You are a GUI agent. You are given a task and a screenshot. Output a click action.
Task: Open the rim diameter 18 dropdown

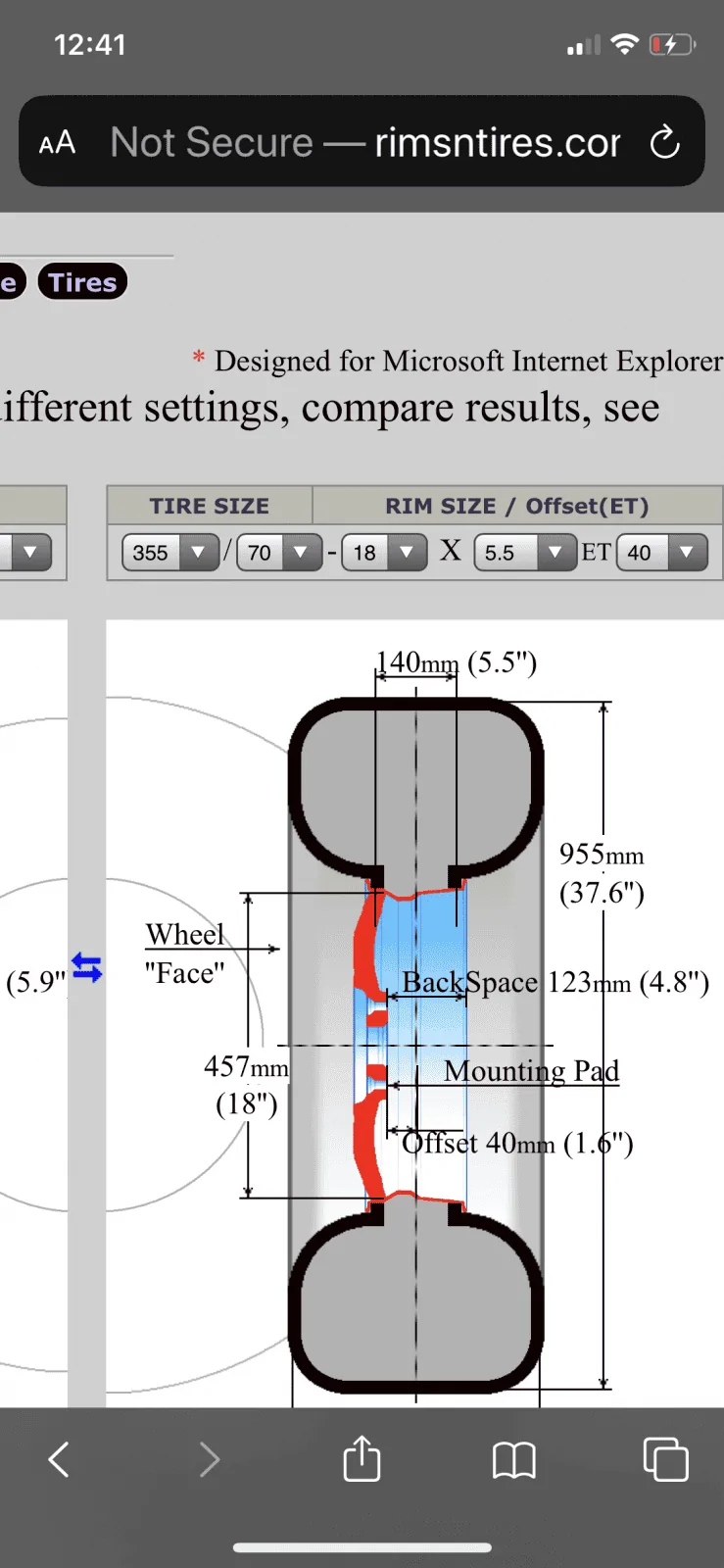384,553
